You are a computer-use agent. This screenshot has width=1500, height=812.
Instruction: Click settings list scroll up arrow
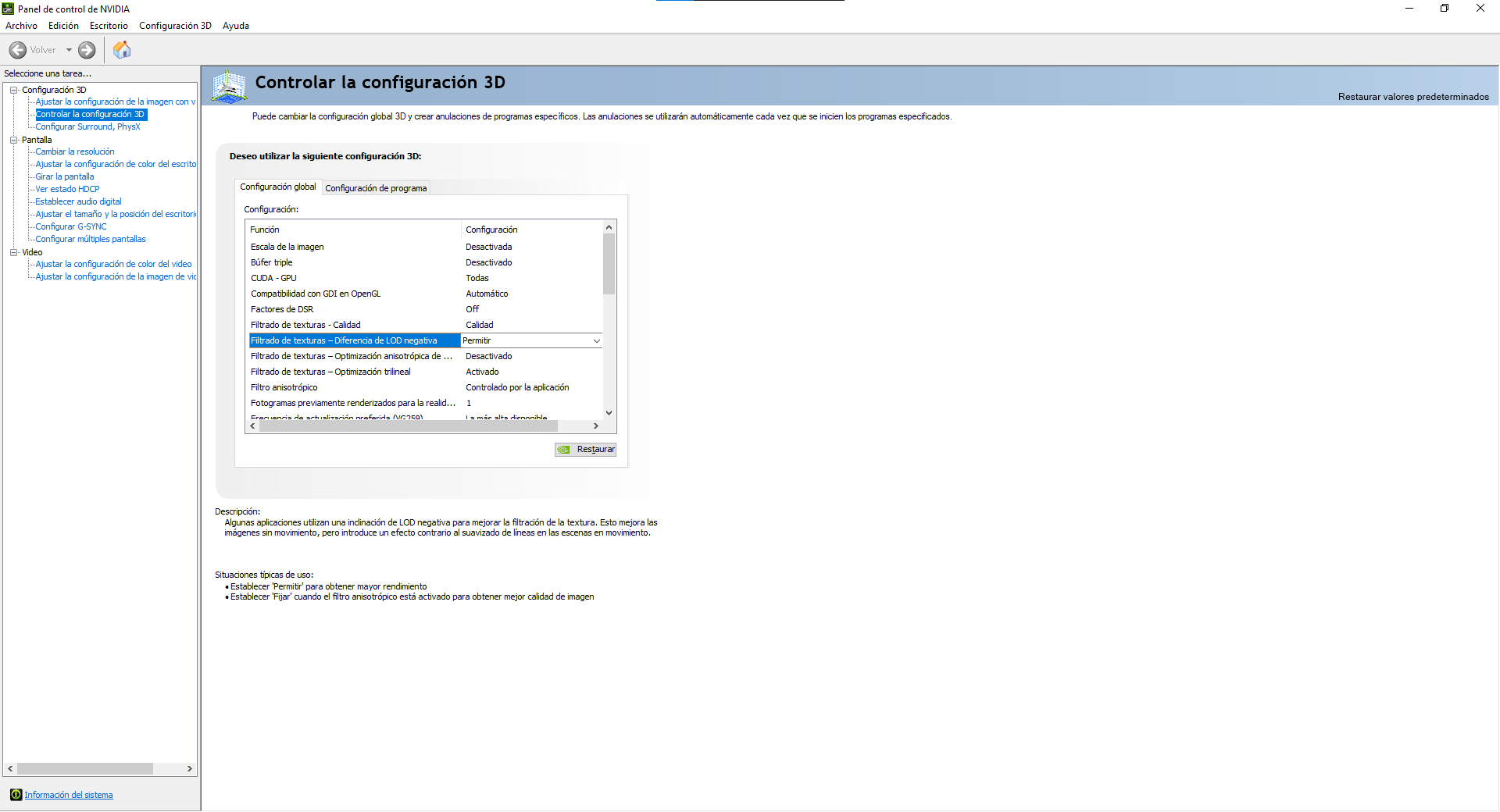(x=609, y=227)
